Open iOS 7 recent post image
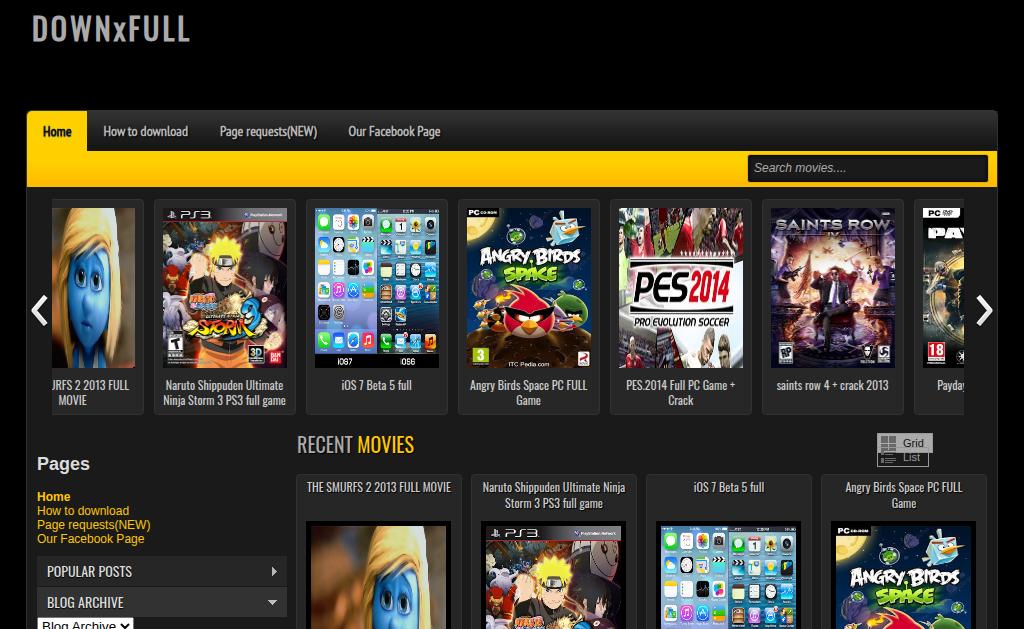Image resolution: width=1024 pixels, height=629 pixels. tap(729, 575)
